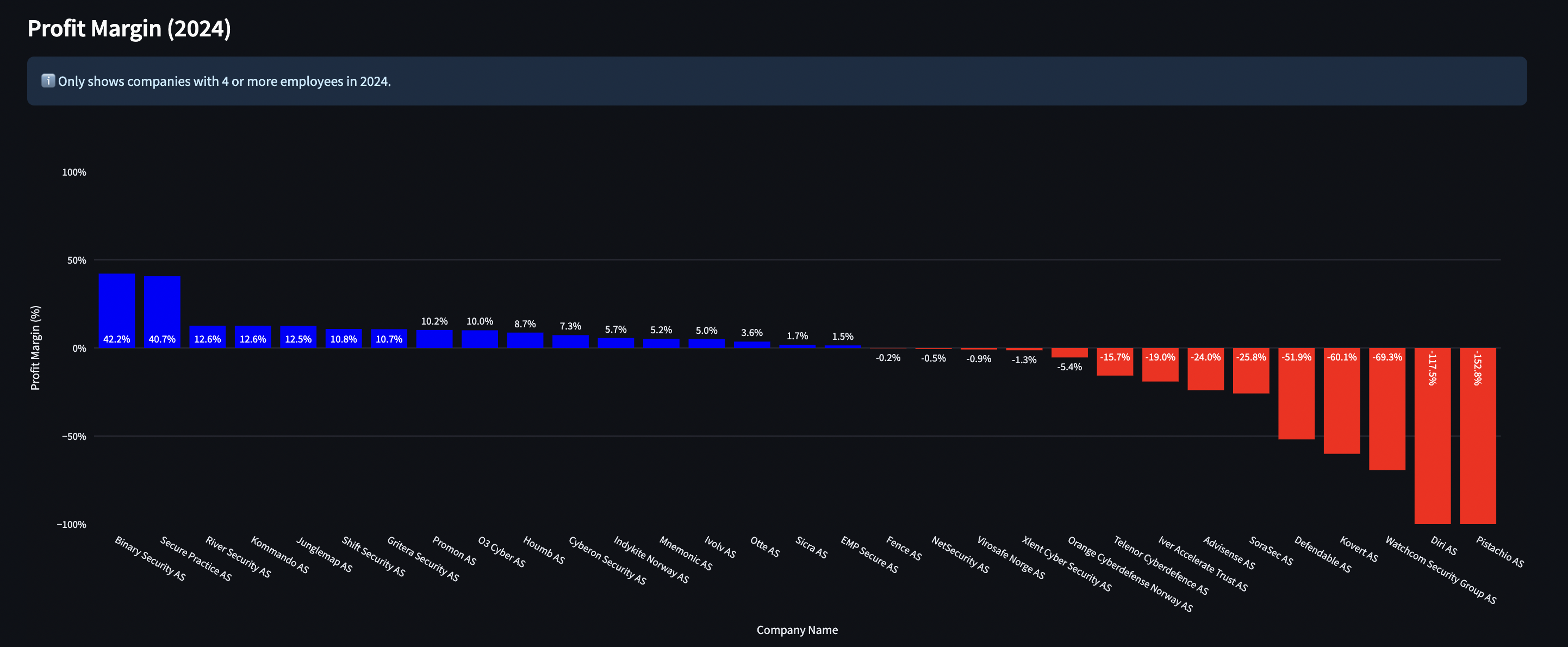Click the '1.7%' value label
This screenshot has height=647, width=1568.
(x=798, y=336)
